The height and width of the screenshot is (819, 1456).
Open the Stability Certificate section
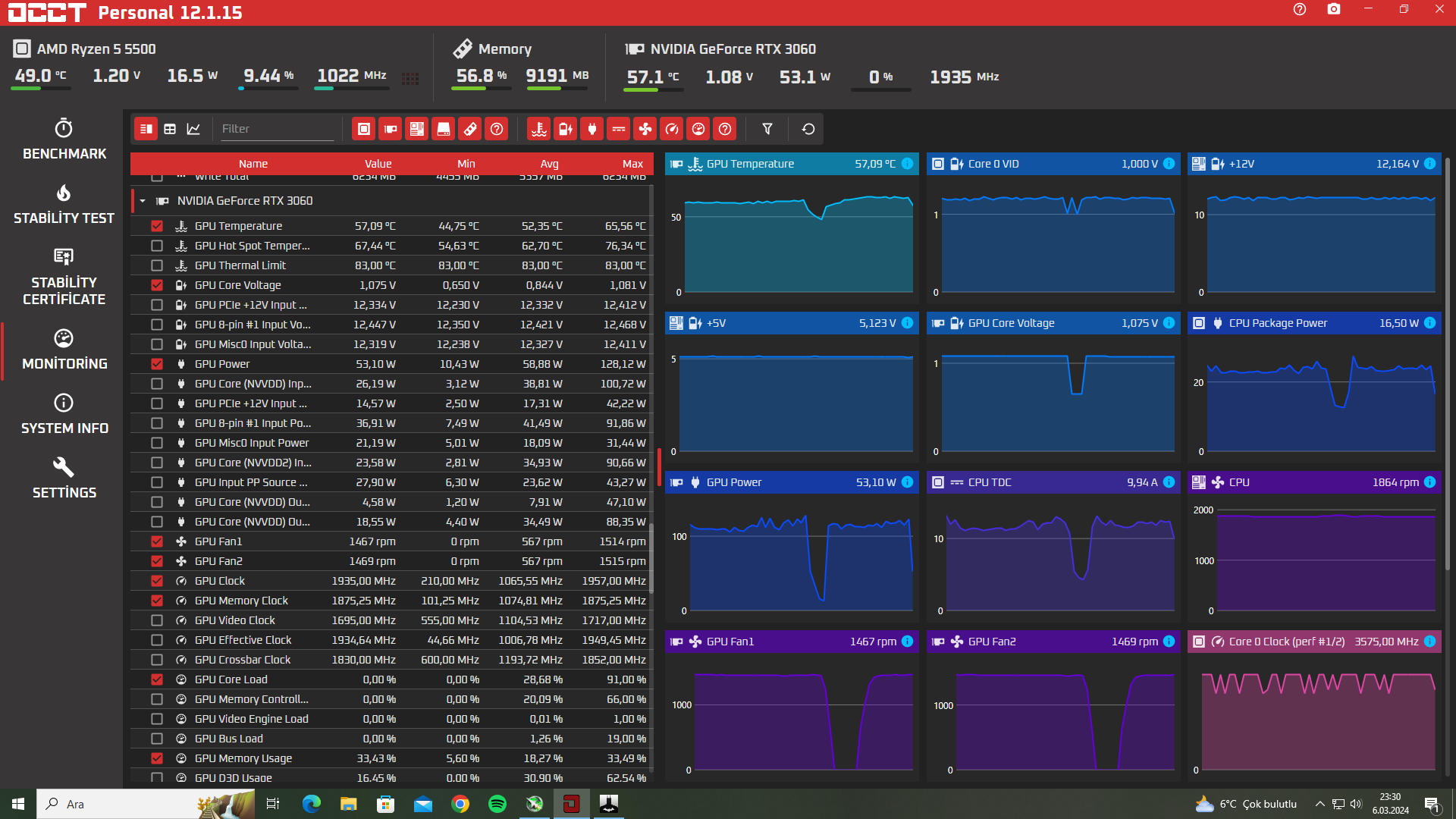tap(64, 277)
